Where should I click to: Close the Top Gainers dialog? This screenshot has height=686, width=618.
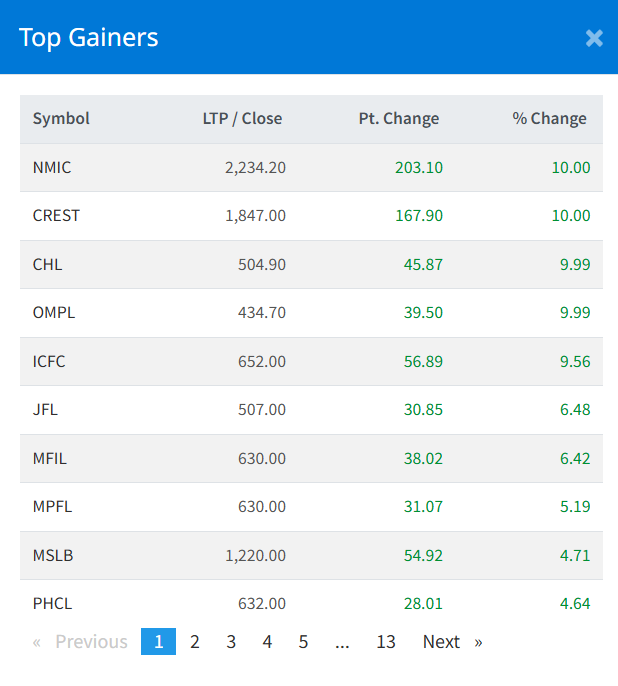click(594, 38)
